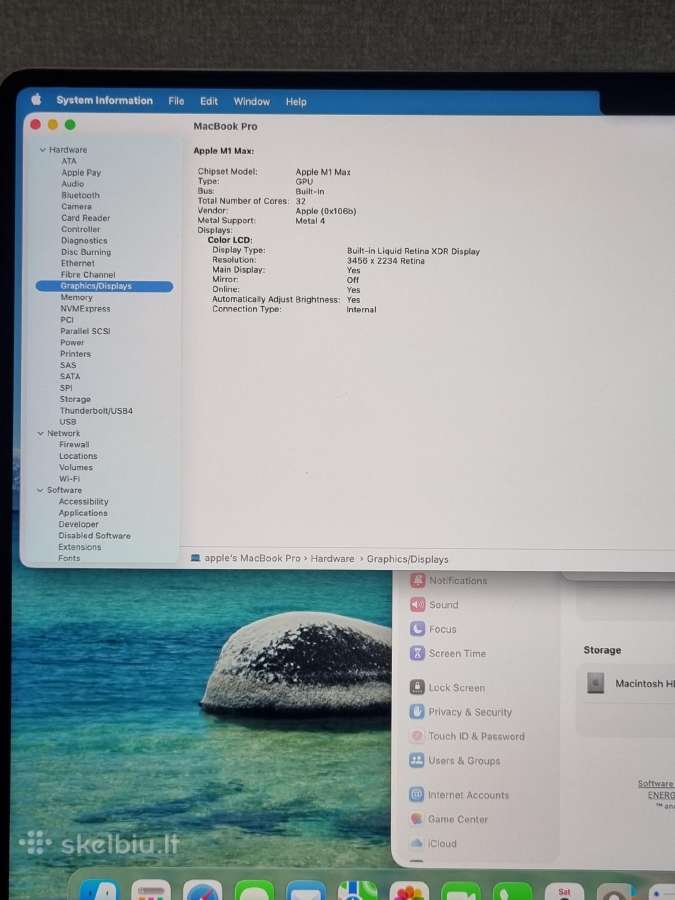
Task: Select Apple Pay in the sidebar
Action: coord(81,173)
